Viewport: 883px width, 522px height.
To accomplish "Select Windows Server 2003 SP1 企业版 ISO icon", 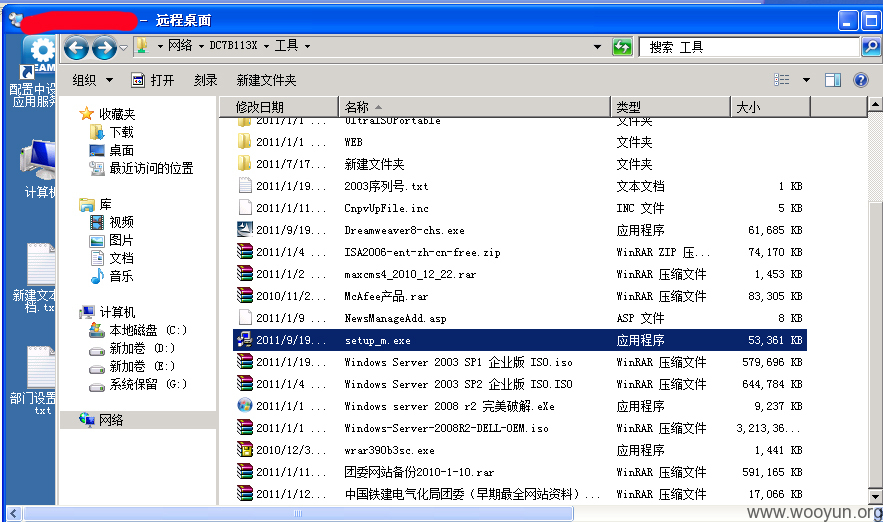I will (x=244, y=362).
